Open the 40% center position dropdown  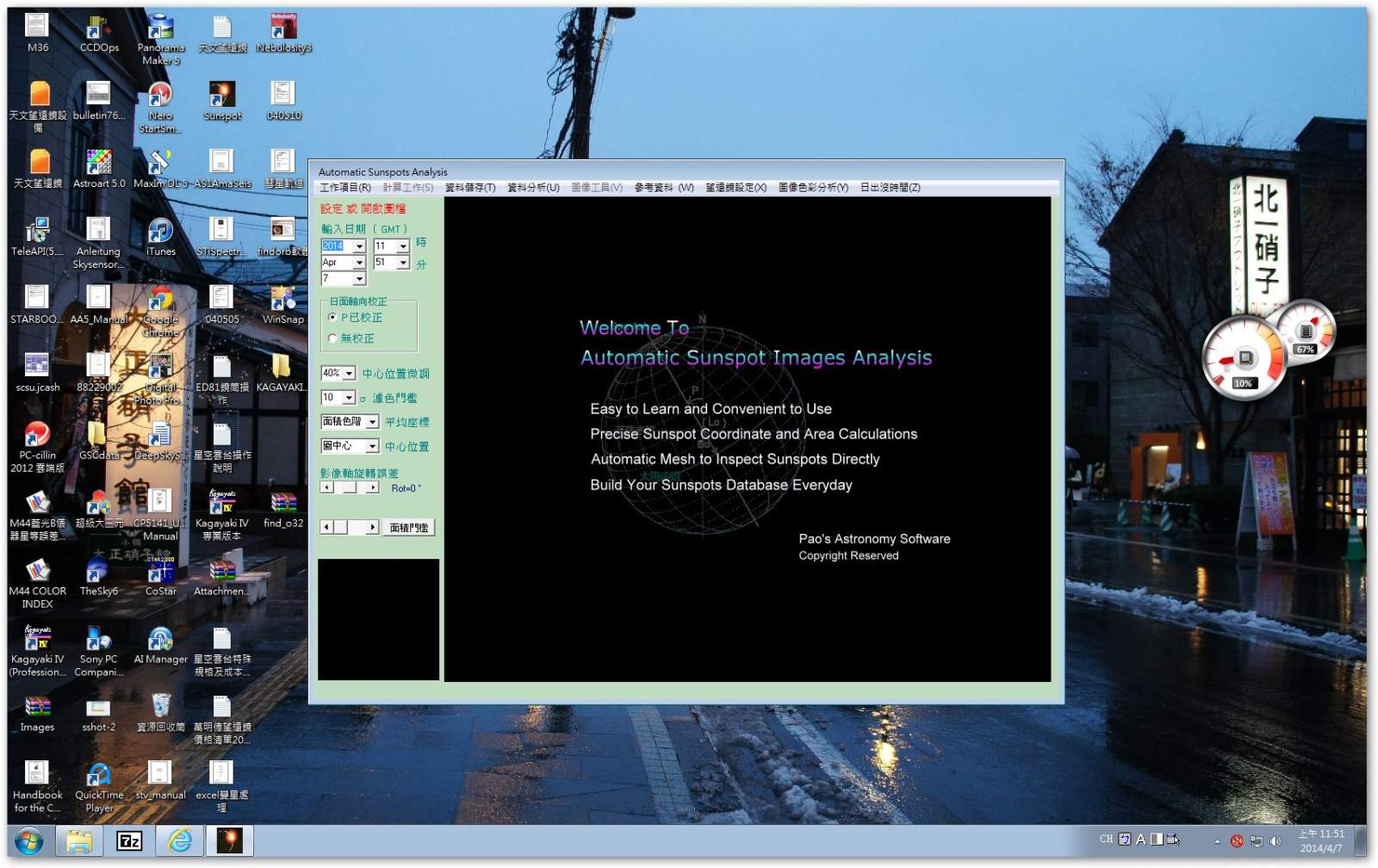tap(349, 374)
